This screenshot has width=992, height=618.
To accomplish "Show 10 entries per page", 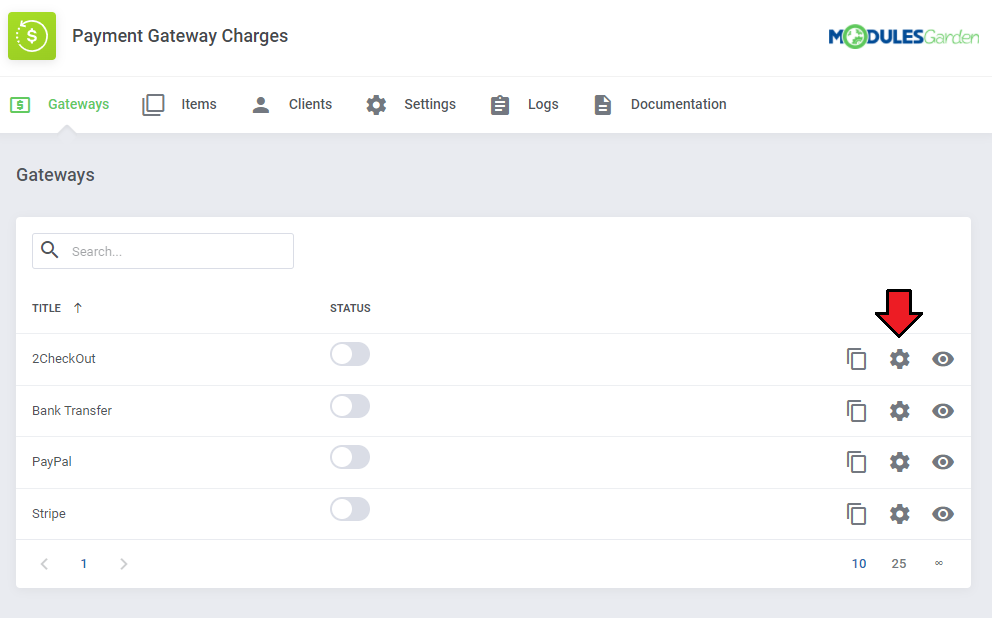I will click(x=859, y=564).
